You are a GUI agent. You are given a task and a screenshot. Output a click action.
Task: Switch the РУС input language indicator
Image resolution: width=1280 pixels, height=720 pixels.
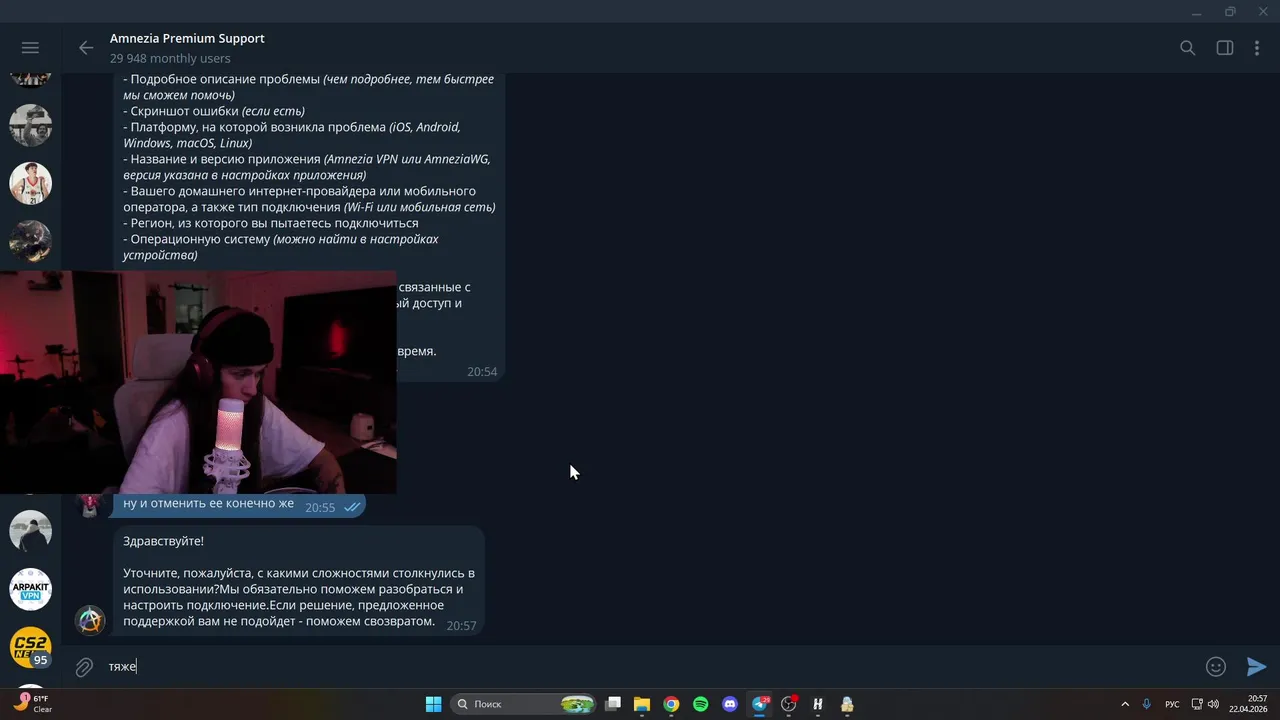point(1172,704)
